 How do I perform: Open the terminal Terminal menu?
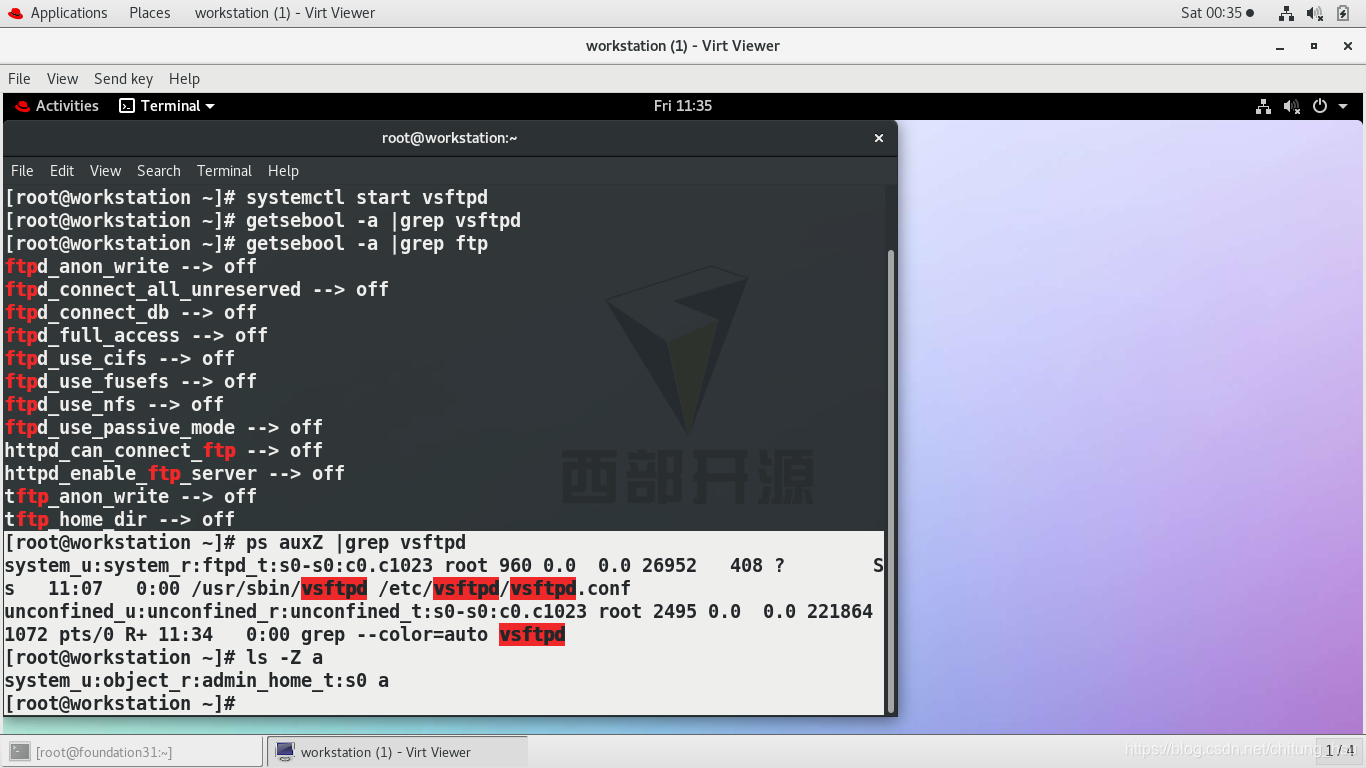[224, 171]
